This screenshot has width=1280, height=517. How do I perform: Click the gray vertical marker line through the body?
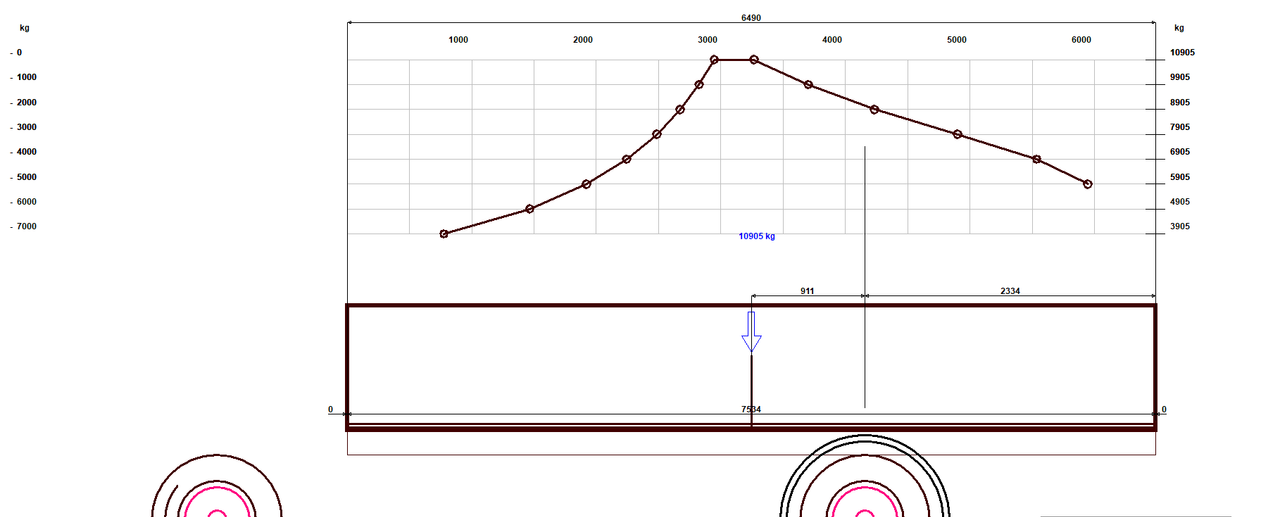click(x=865, y=277)
